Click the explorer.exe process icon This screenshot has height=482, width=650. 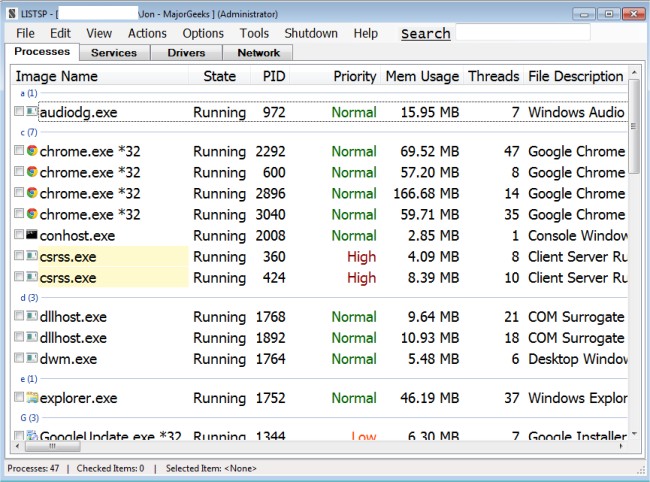(x=32, y=398)
